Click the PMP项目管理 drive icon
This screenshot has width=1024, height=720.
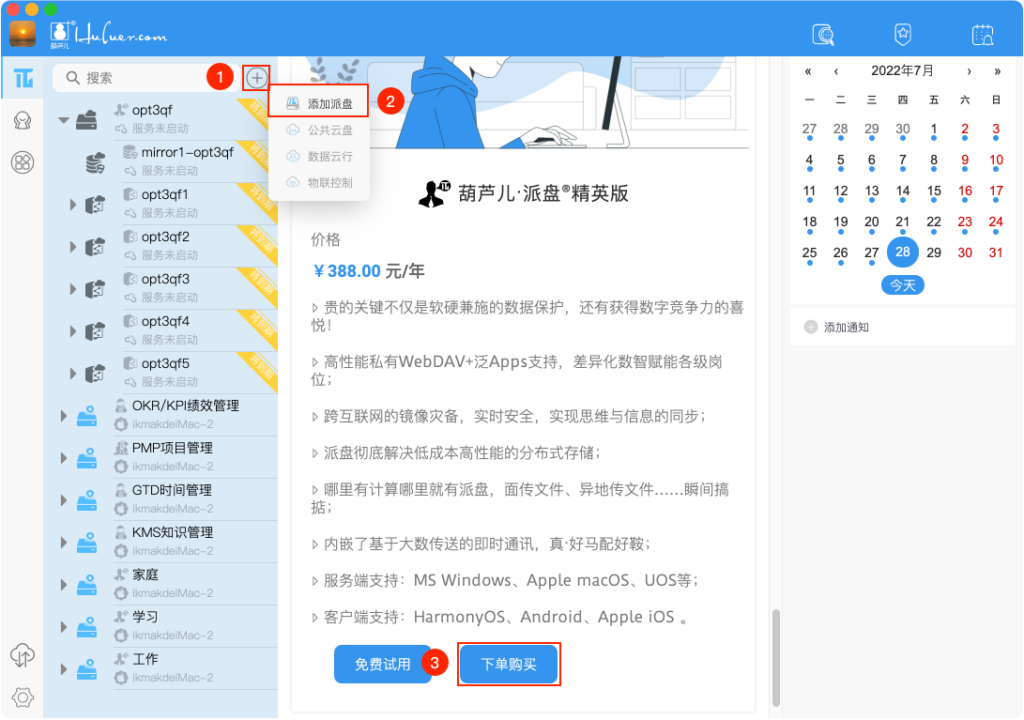tap(87, 458)
